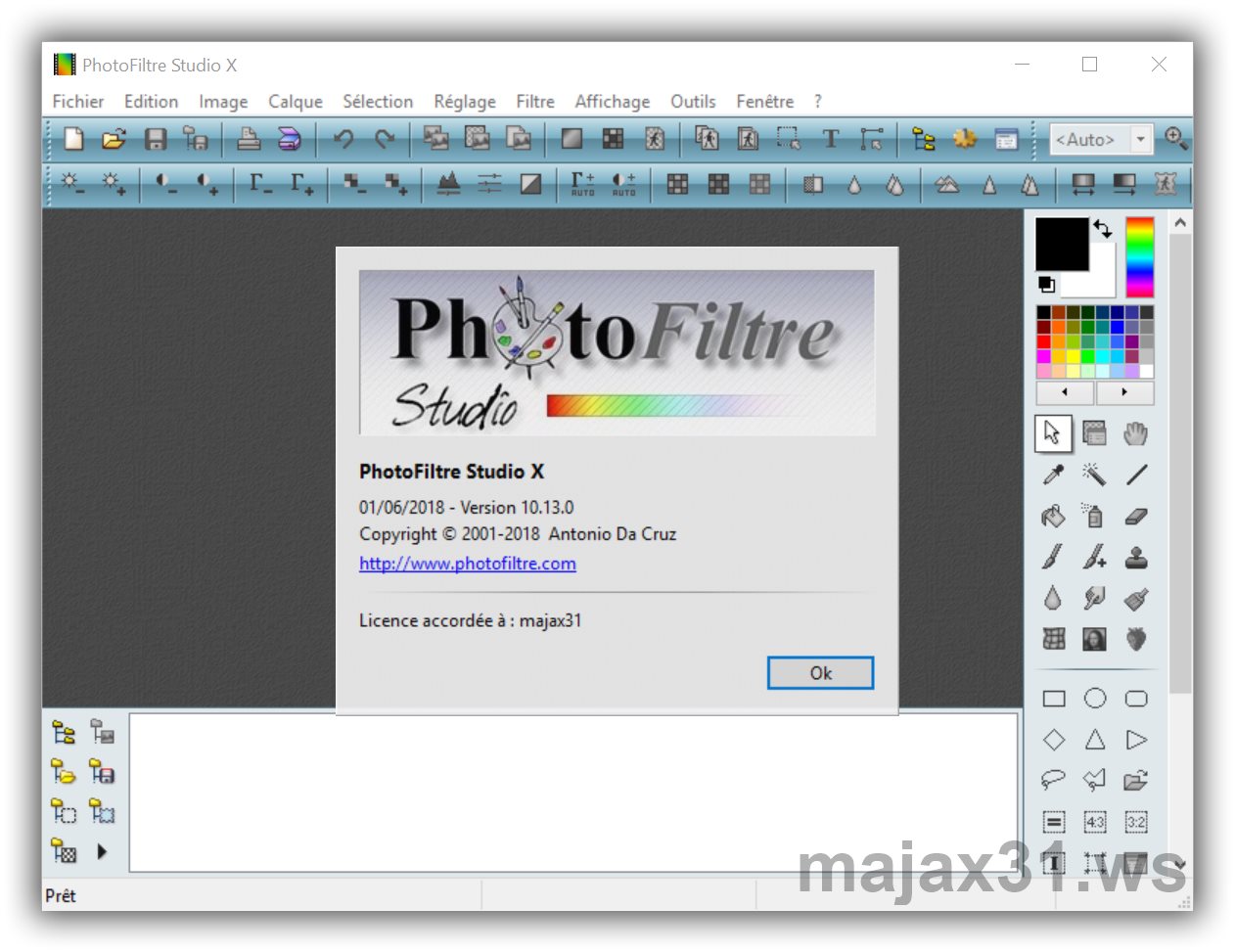This screenshot has width=1235, height=952.
Task: Click the white background color swatch
Action: 1100,282
